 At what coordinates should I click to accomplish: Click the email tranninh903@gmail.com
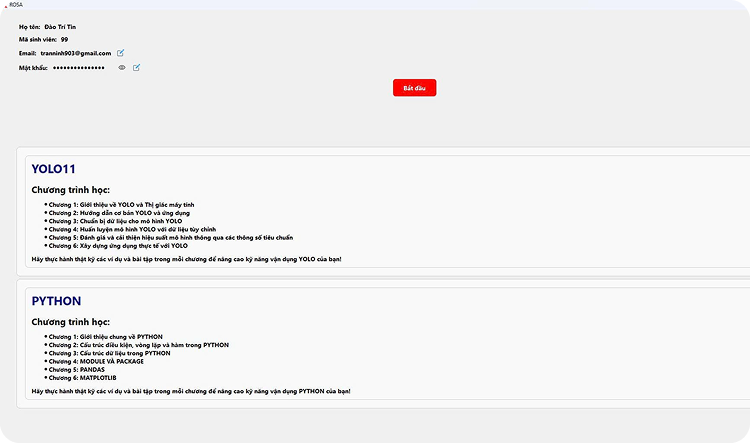pyautogui.click(x=76, y=53)
